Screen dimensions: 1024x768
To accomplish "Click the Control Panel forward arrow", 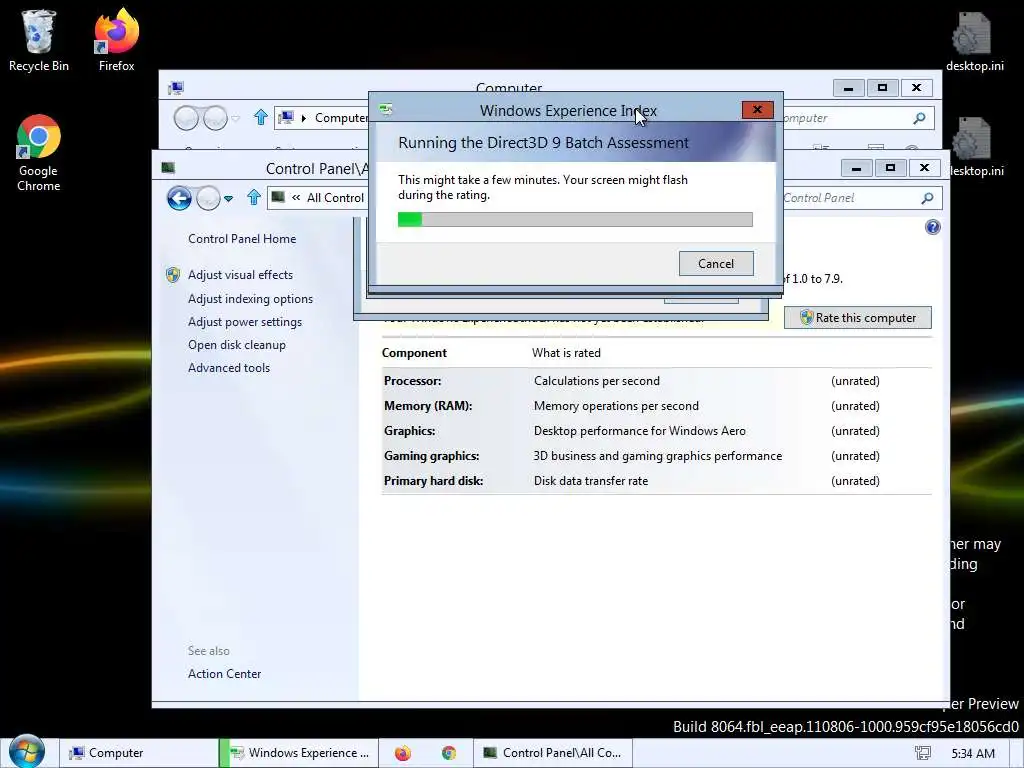I will (x=208, y=198).
